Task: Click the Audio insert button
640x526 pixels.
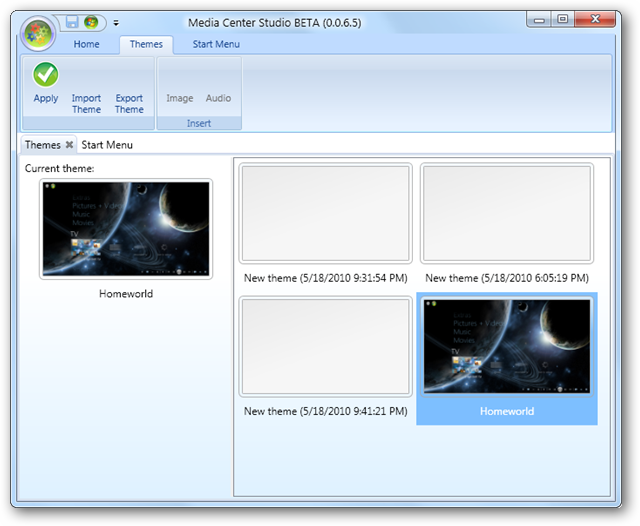Action: pyautogui.click(x=218, y=98)
